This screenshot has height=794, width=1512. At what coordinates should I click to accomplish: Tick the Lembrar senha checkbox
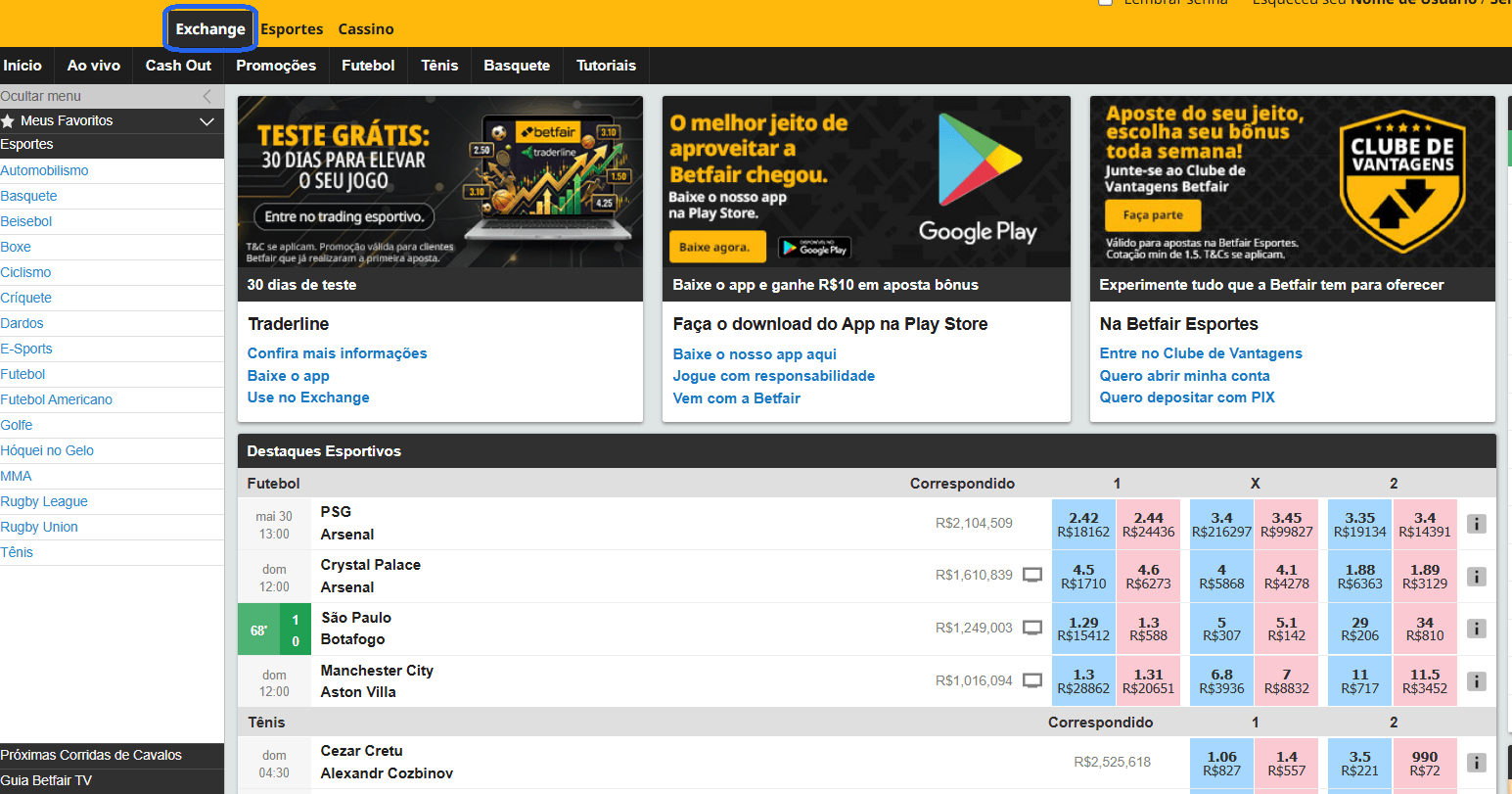[1106, 3]
